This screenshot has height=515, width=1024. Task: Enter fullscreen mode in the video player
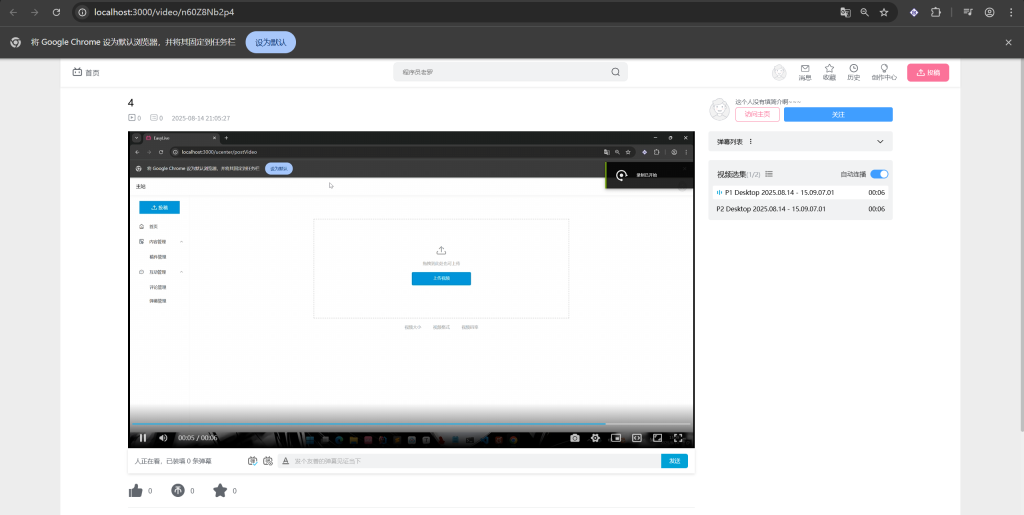point(678,438)
